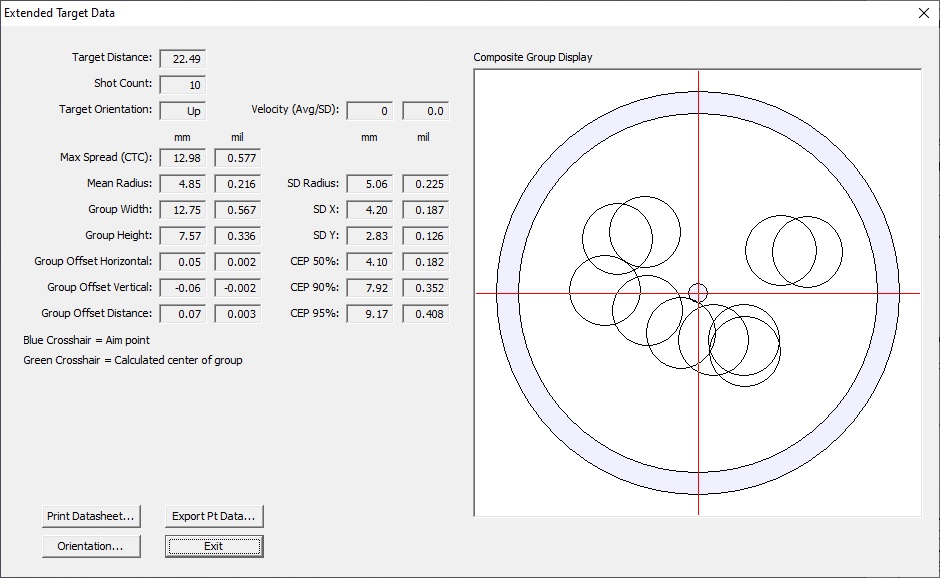Select Group Offset Vertical mm value -0.06

[x=183, y=288]
